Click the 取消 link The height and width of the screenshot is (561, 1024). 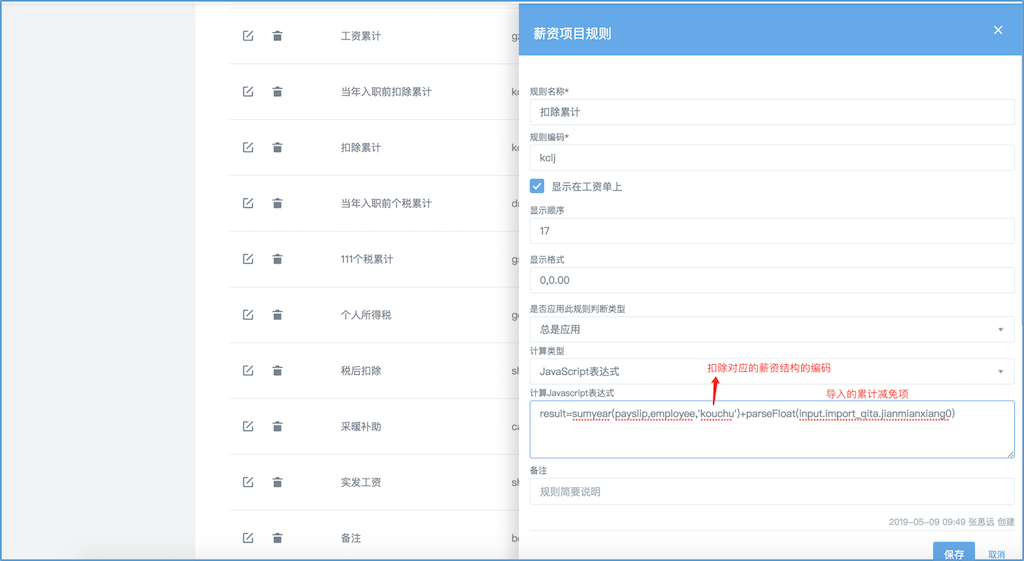point(997,554)
